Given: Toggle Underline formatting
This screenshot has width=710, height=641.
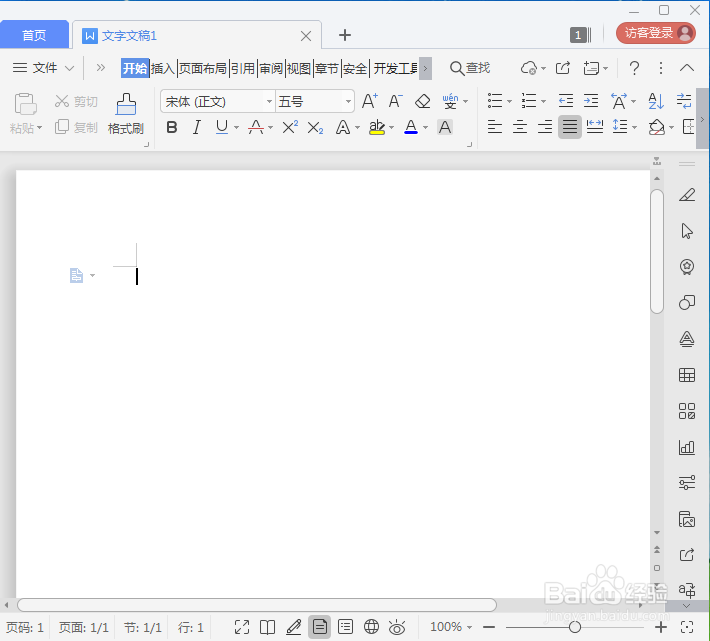Looking at the screenshot, I should click(x=221, y=127).
